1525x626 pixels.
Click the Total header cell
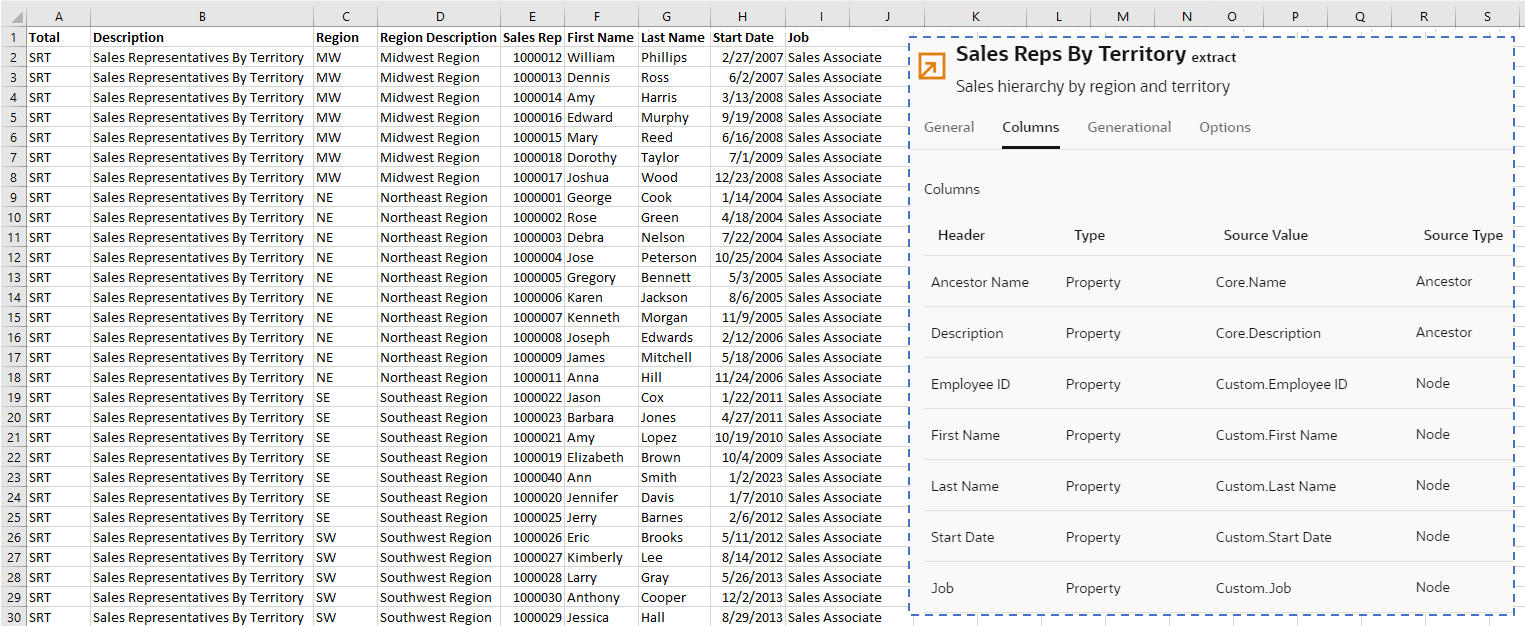58,37
